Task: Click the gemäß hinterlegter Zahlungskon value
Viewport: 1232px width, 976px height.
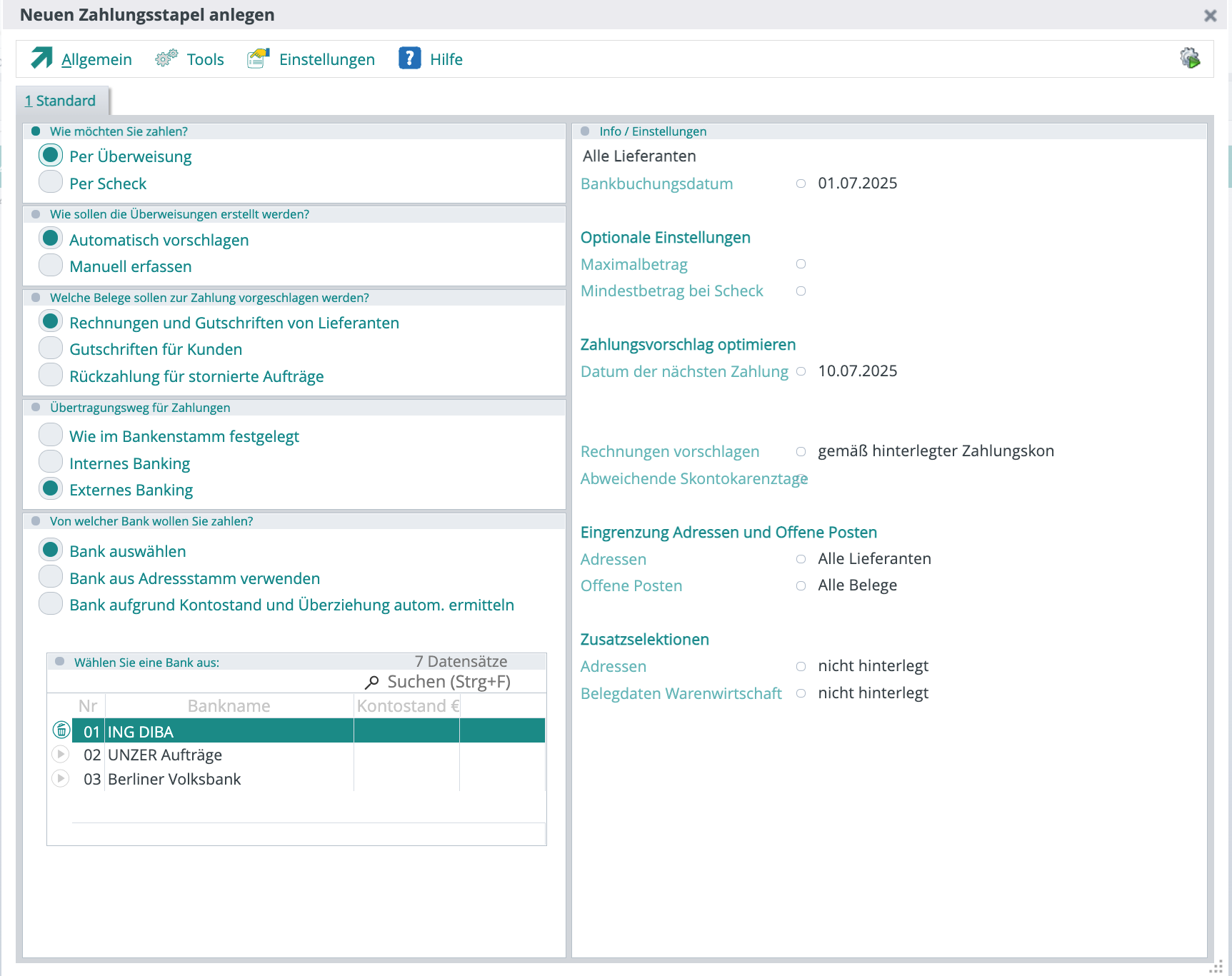Action: tap(936, 451)
